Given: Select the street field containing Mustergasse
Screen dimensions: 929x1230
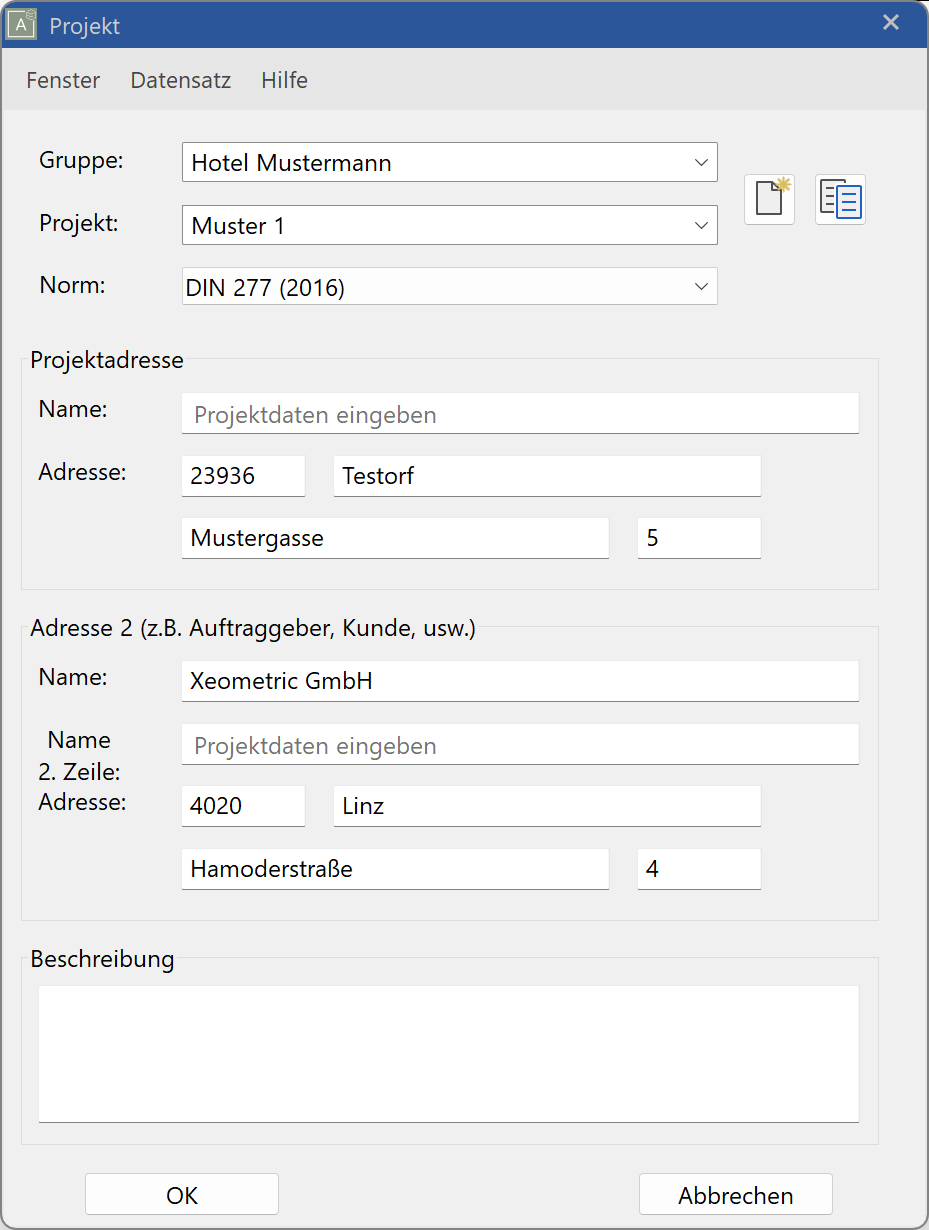Looking at the screenshot, I should point(395,537).
